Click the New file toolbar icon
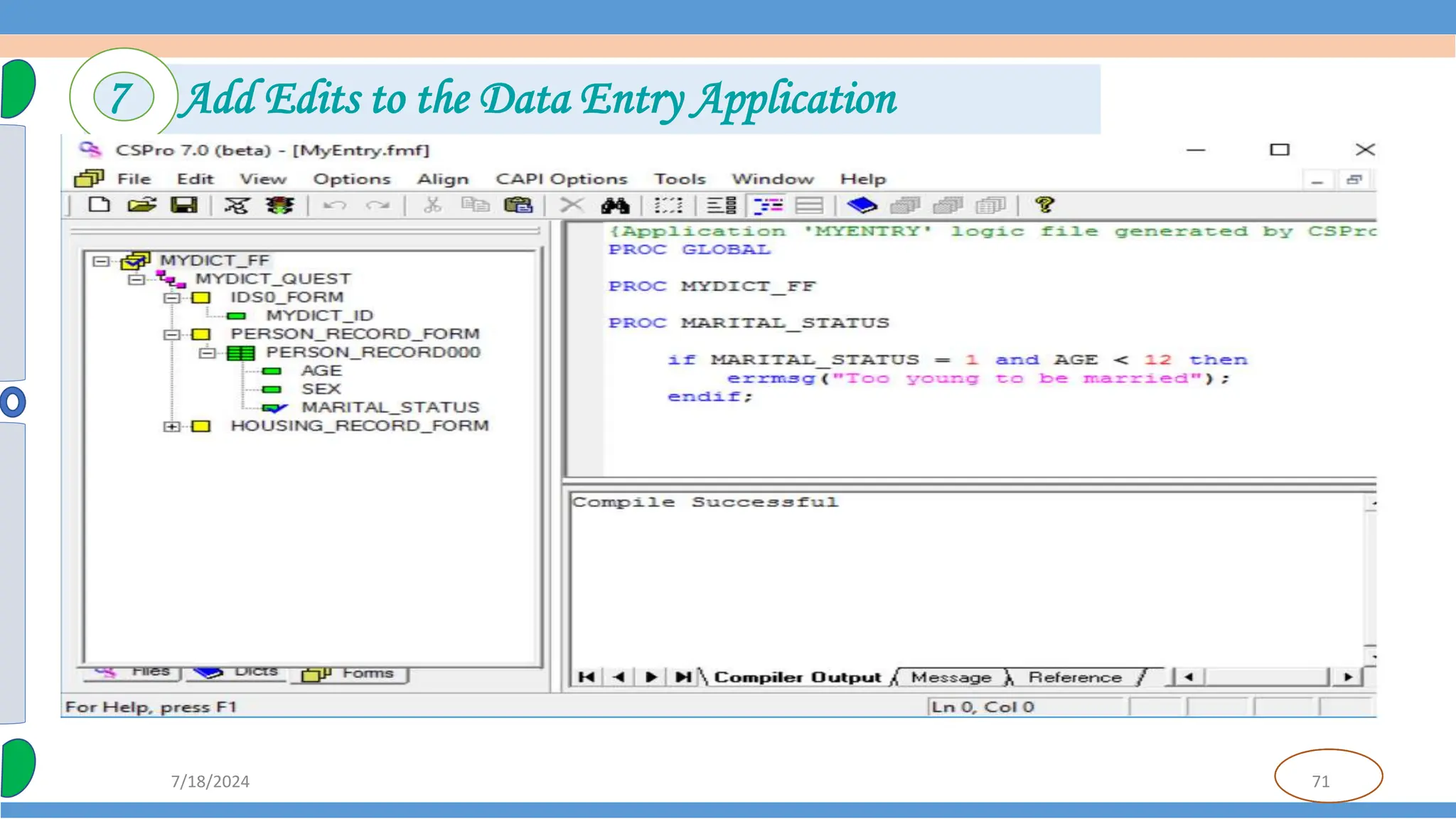The width and height of the screenshot is (1456, 819). [99, 205]
